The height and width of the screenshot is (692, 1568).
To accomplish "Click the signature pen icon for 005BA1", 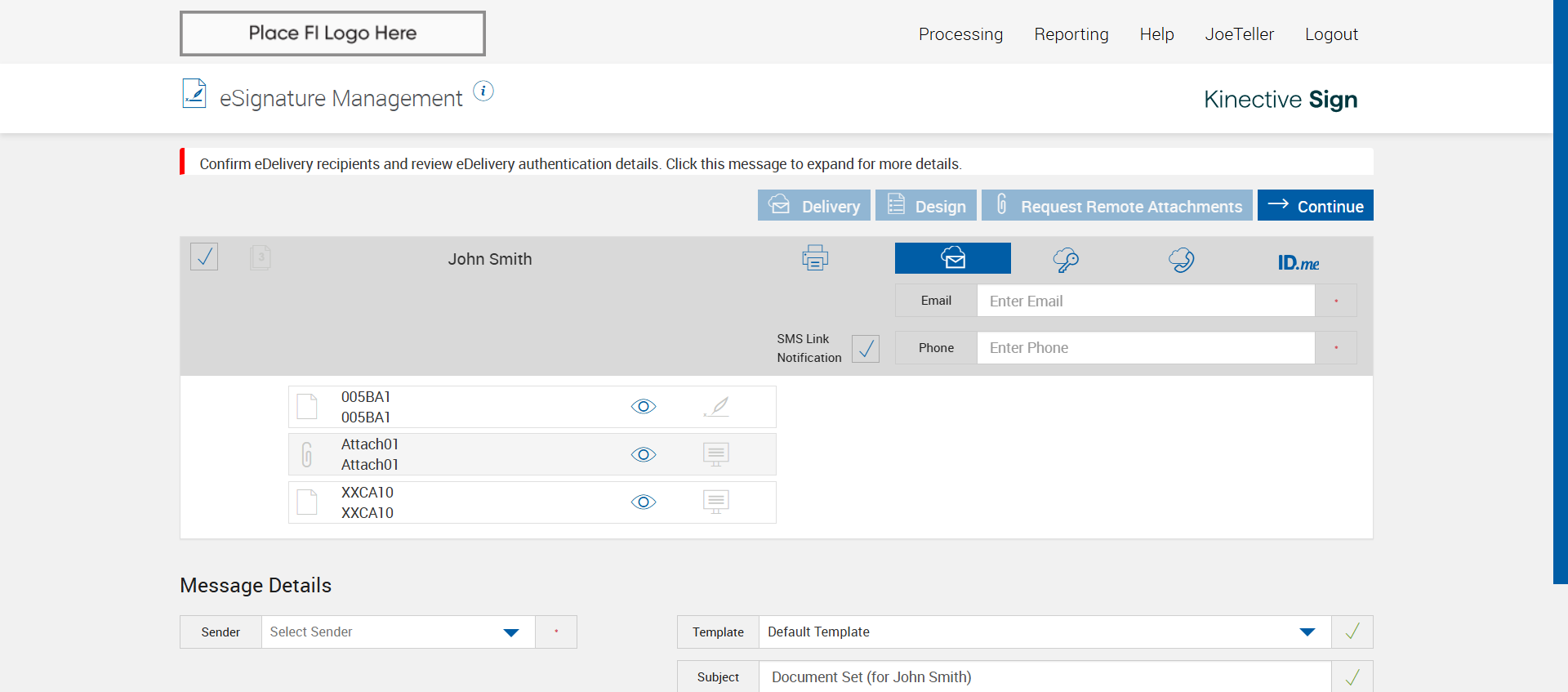I will click(x=716, y=406).
